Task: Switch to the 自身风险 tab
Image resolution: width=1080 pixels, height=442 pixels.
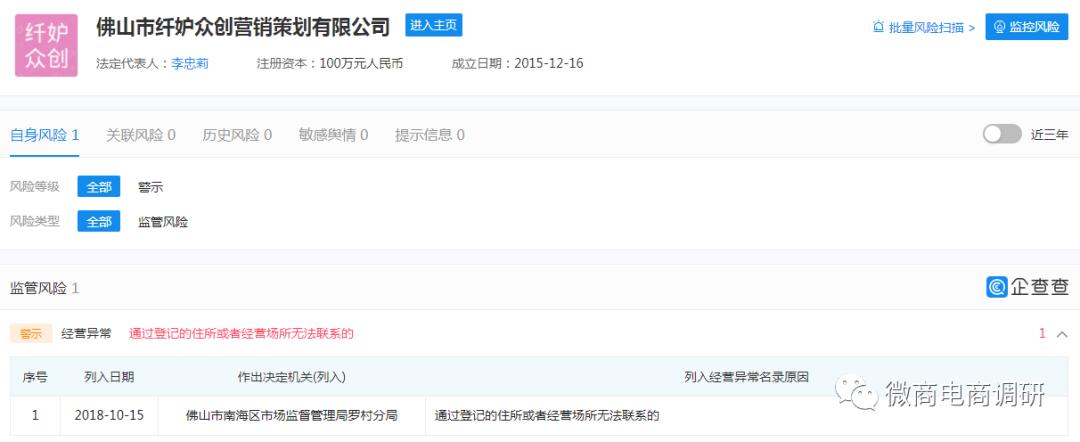Action: click(x=44, y=135)
